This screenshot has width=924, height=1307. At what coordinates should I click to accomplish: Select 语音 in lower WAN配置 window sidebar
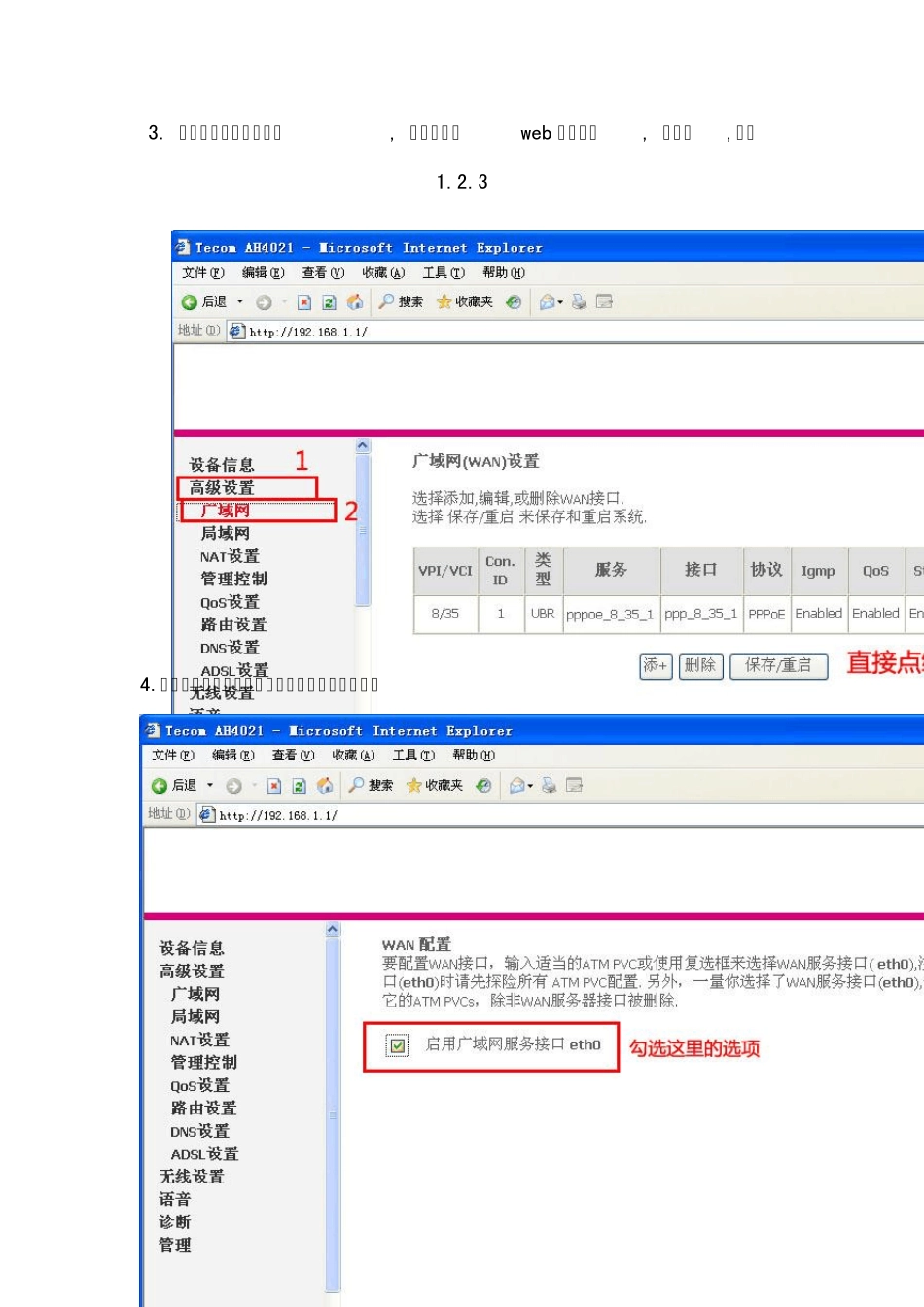(175, 1200)
